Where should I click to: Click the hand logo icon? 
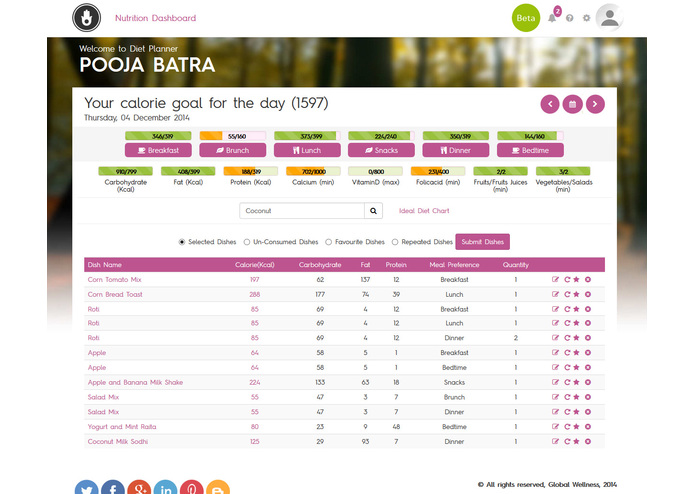click(x=86, y=18)
